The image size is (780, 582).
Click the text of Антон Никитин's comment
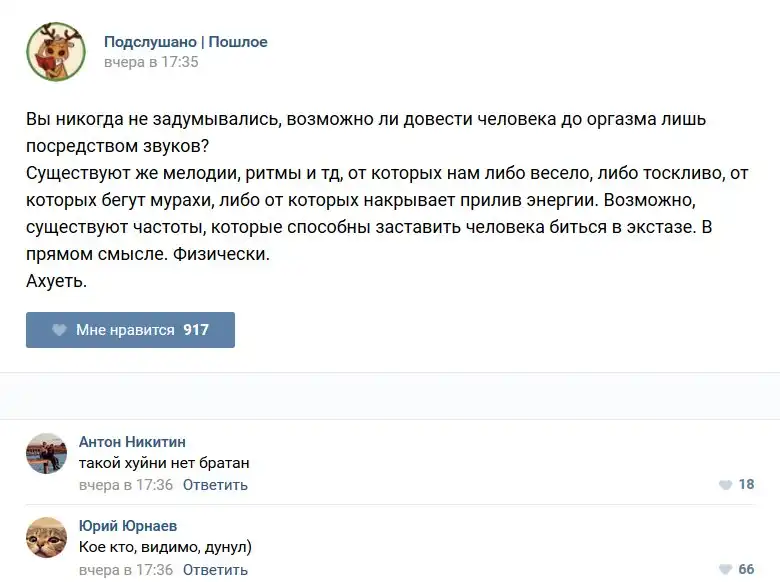coord(164,463)
